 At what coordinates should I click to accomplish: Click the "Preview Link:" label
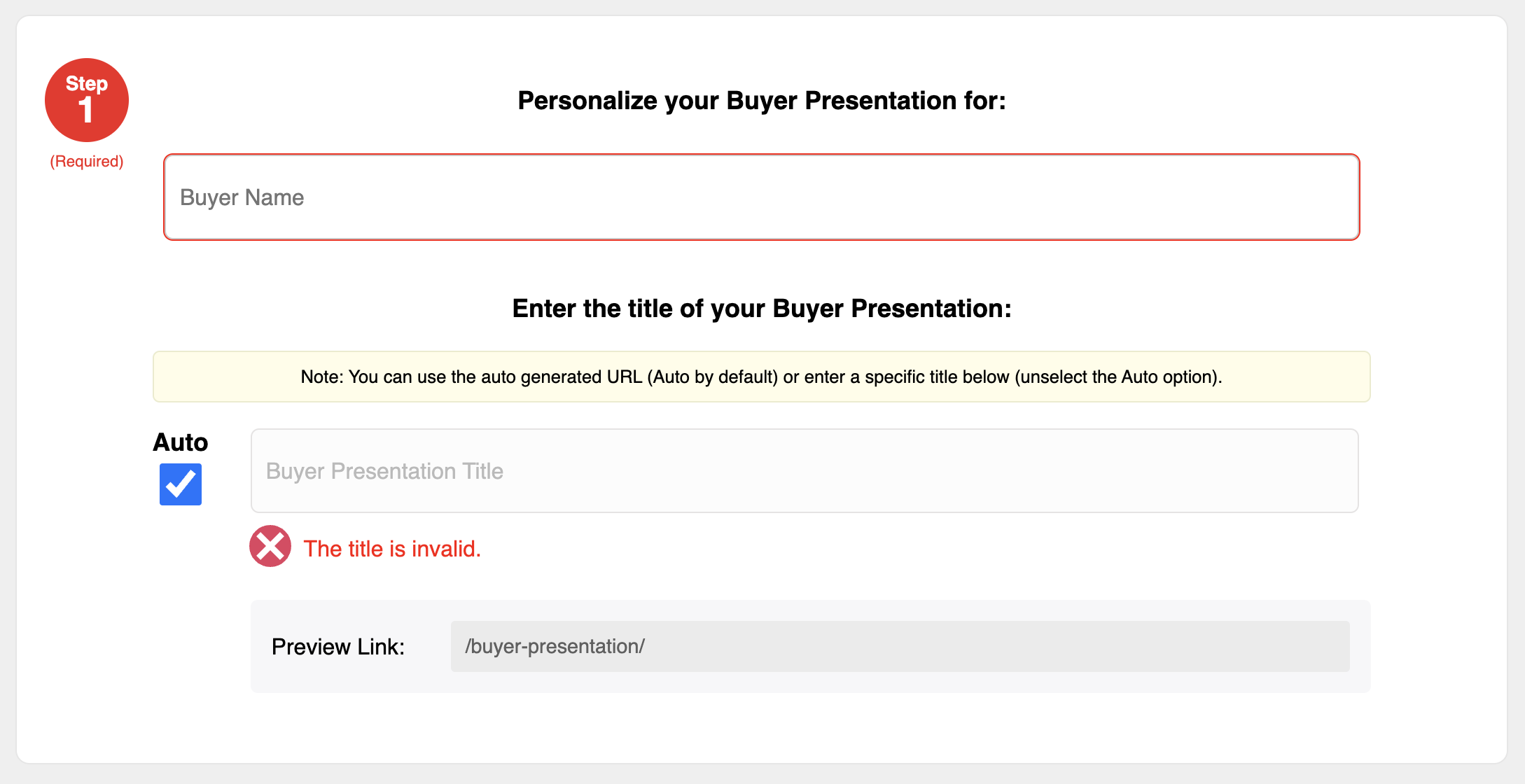pyautogui.click(x=337, y=647)
